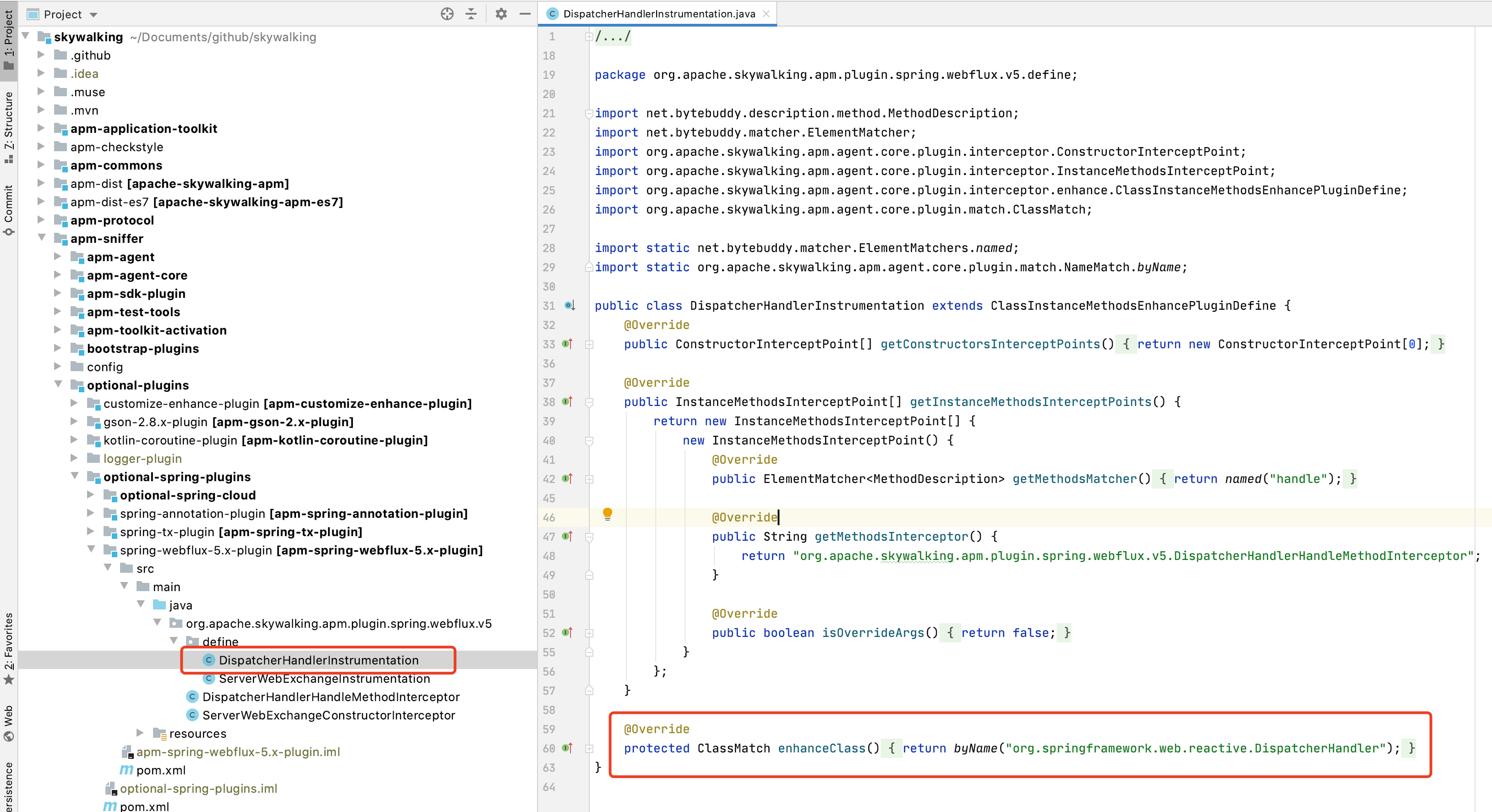Open the apm-spring-webflux-5.x-plugin.iml file
Viewport: 1492px width, 812px height.
[x=237, y=752]
